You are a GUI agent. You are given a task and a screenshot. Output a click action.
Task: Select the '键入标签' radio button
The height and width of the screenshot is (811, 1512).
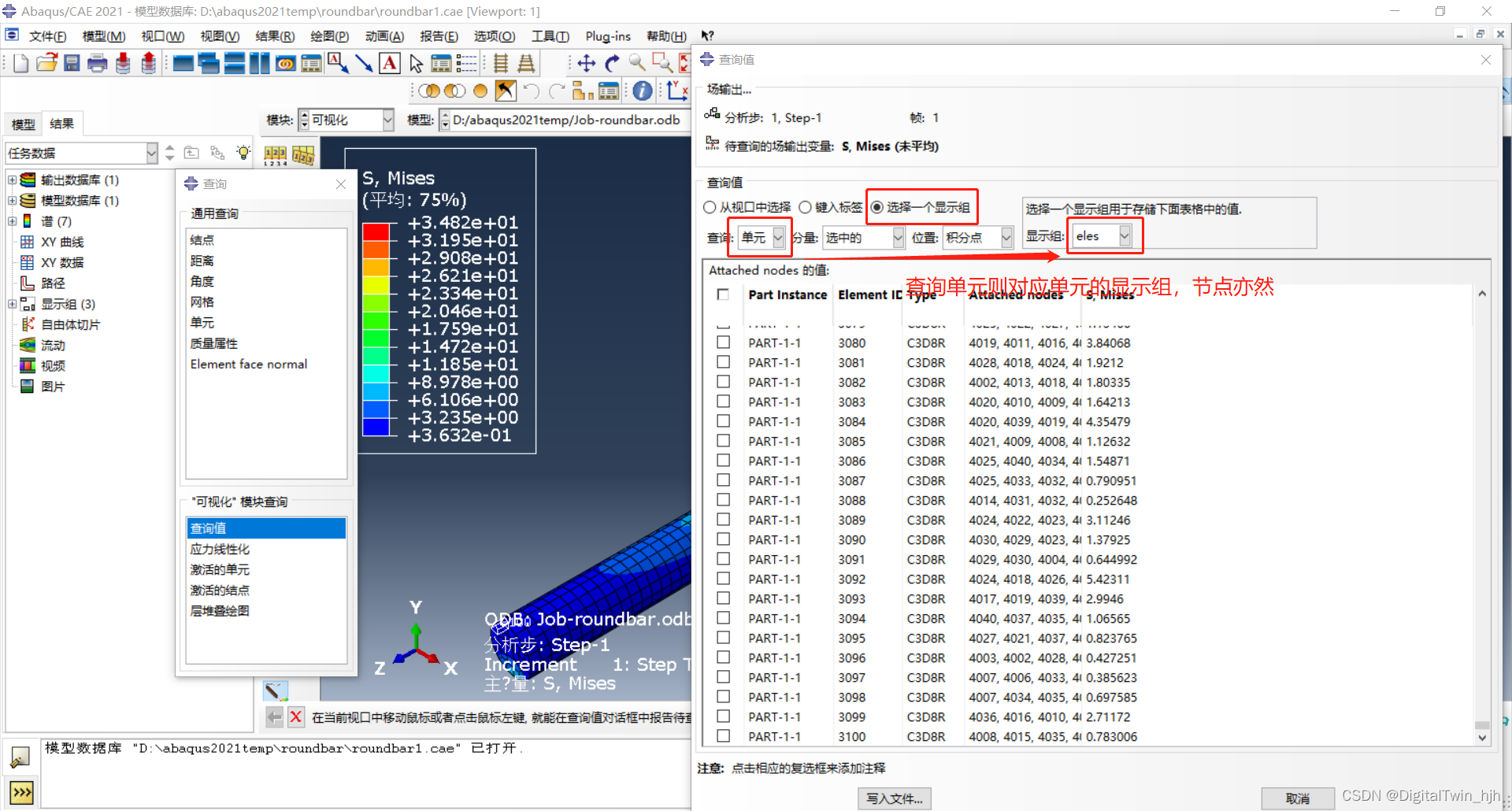point(805,207)
